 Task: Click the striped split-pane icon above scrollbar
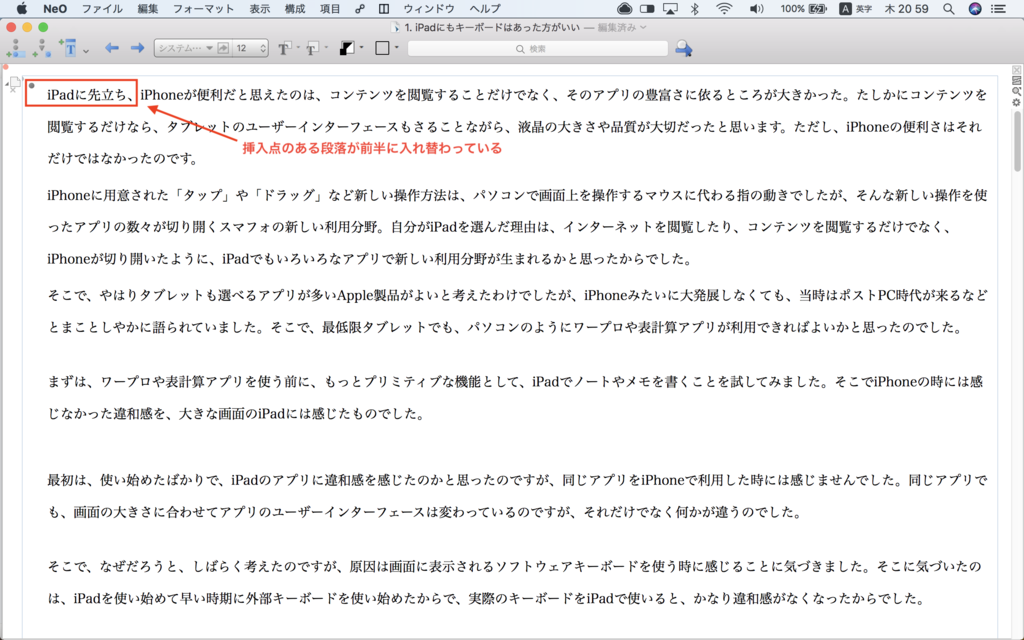click(x=1016, y=81)
